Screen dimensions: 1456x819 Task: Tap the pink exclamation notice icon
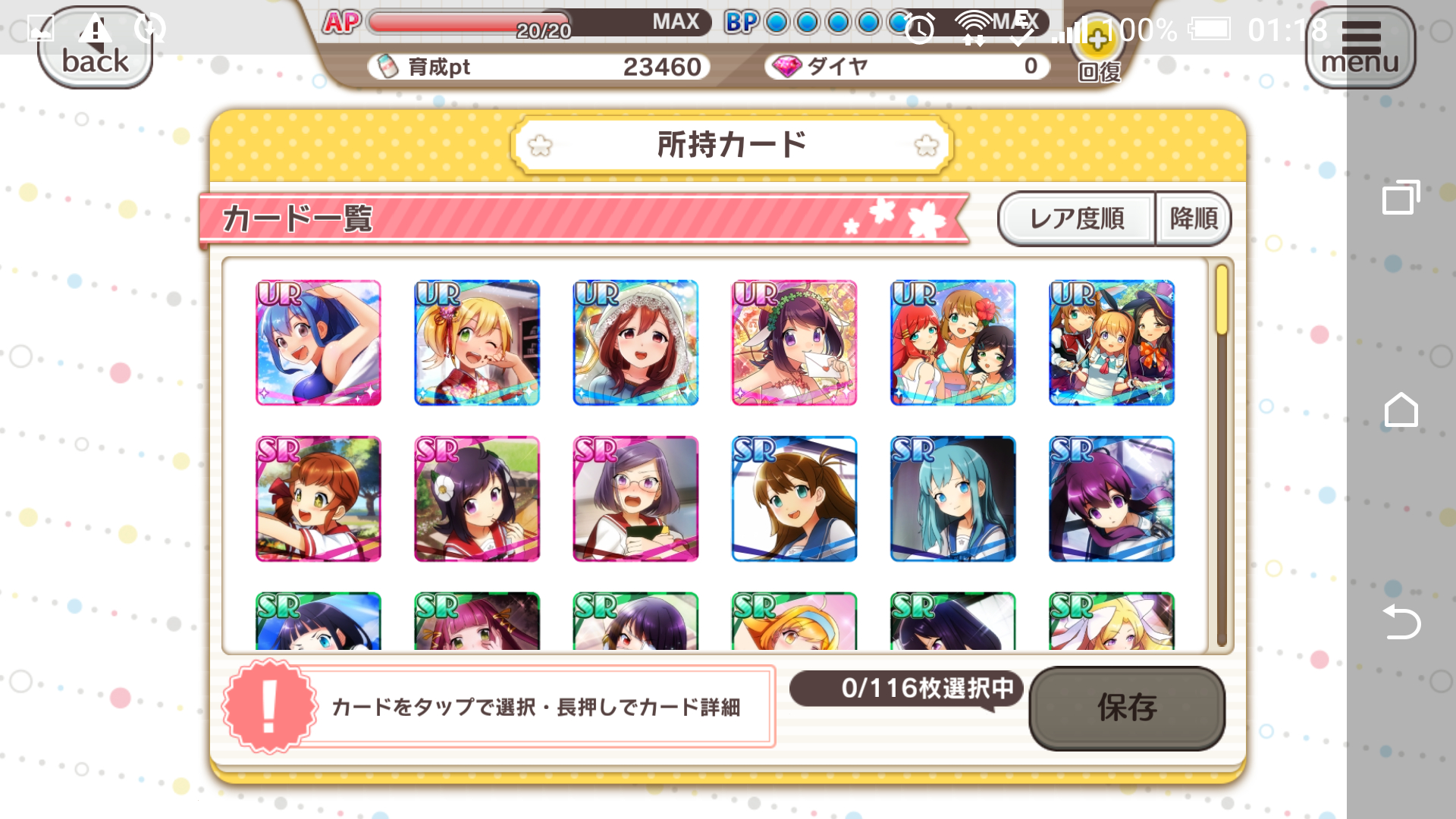click(269, 707)
